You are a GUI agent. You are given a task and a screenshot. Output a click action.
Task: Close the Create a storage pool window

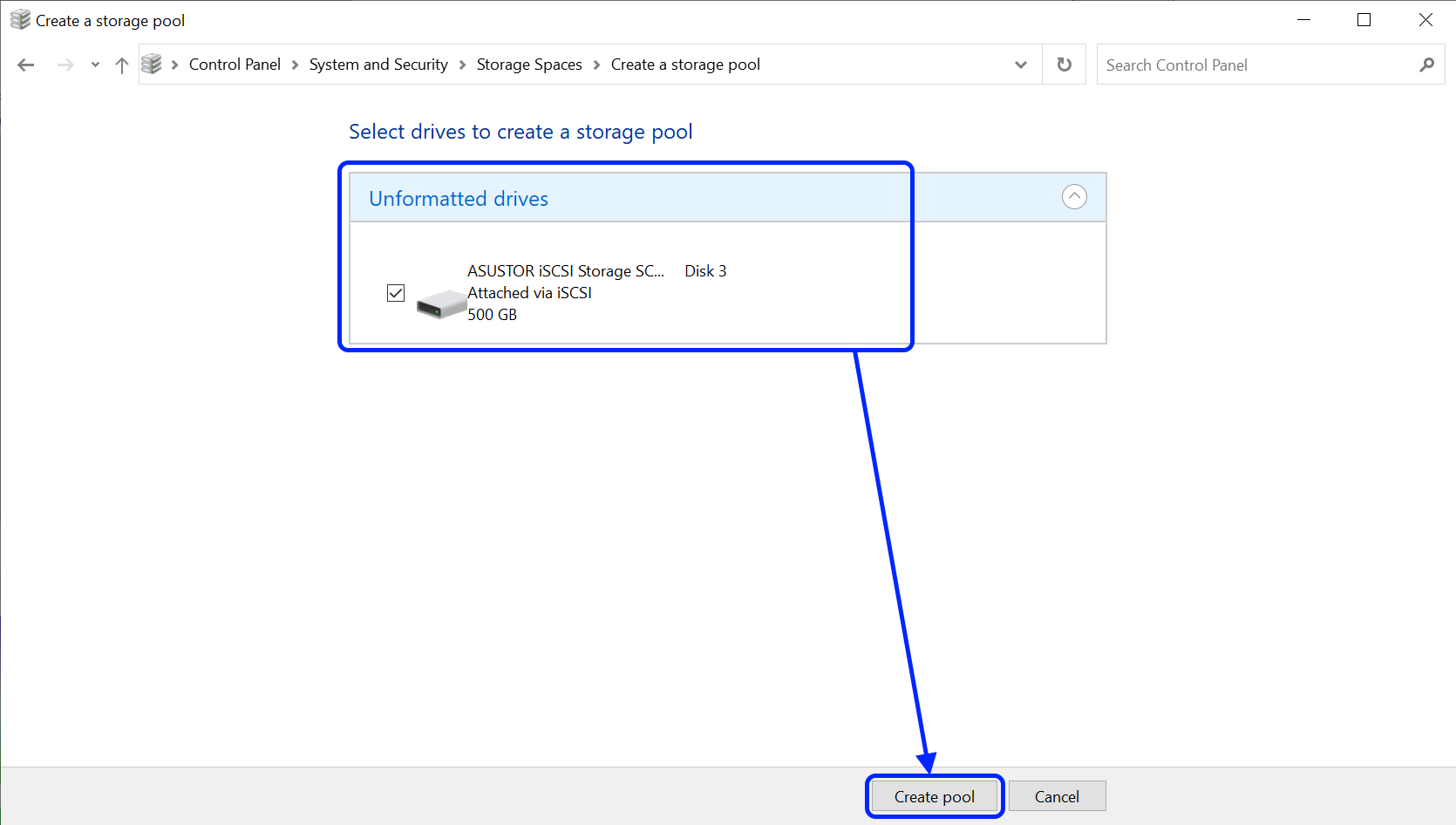tap(1425, 20)
